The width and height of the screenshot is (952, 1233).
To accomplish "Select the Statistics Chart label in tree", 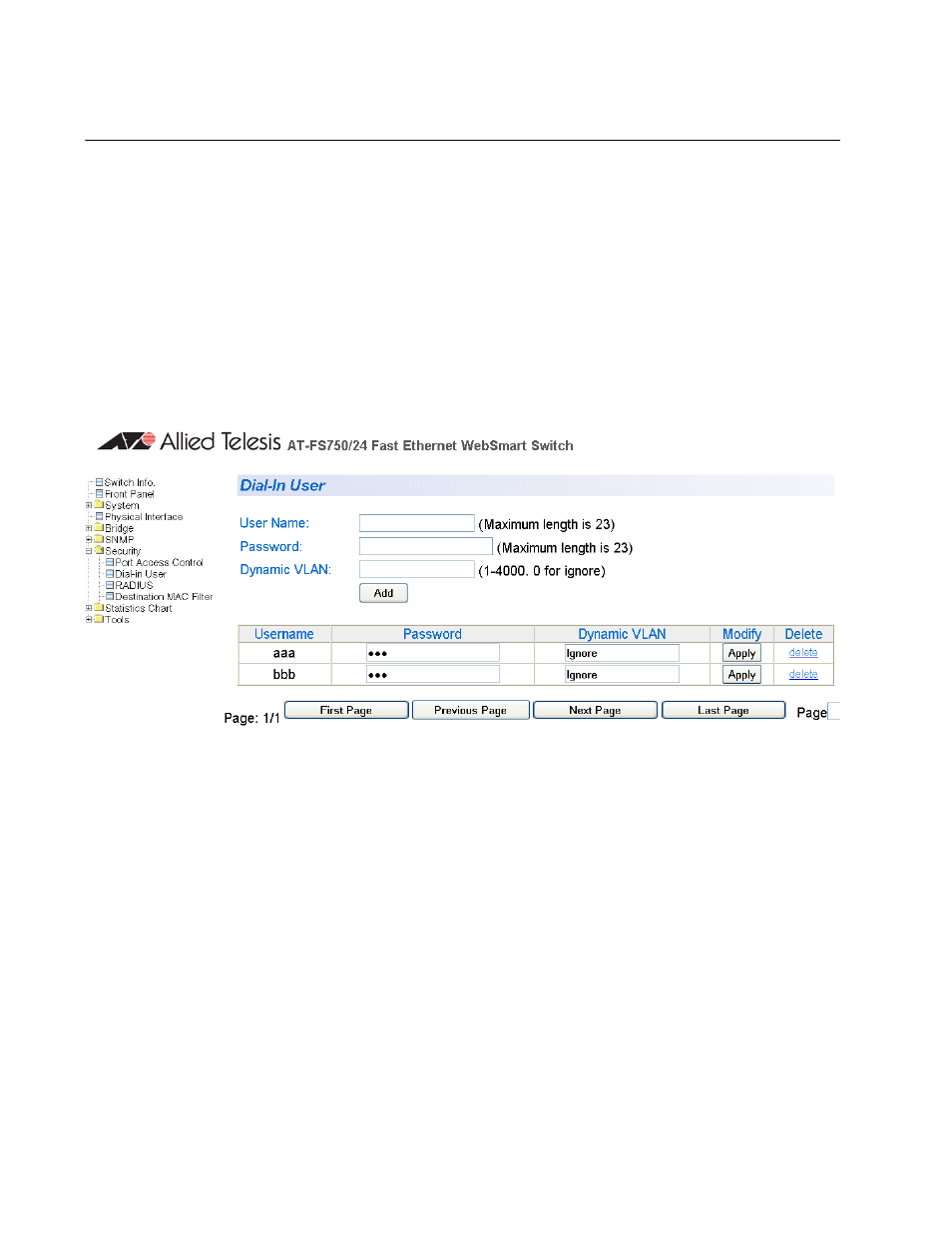I will [139, 609].
